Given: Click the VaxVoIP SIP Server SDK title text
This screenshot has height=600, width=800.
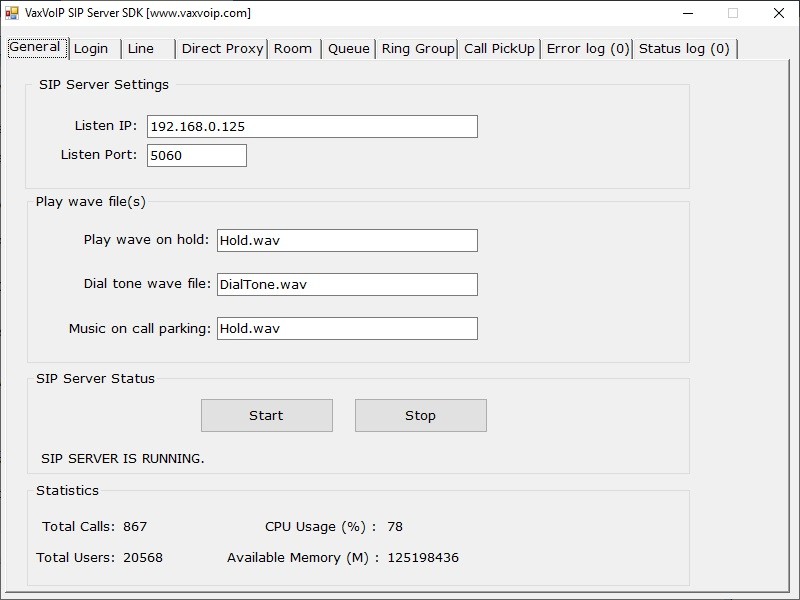Looking at the screenshot, I should (x=138, y=13).
